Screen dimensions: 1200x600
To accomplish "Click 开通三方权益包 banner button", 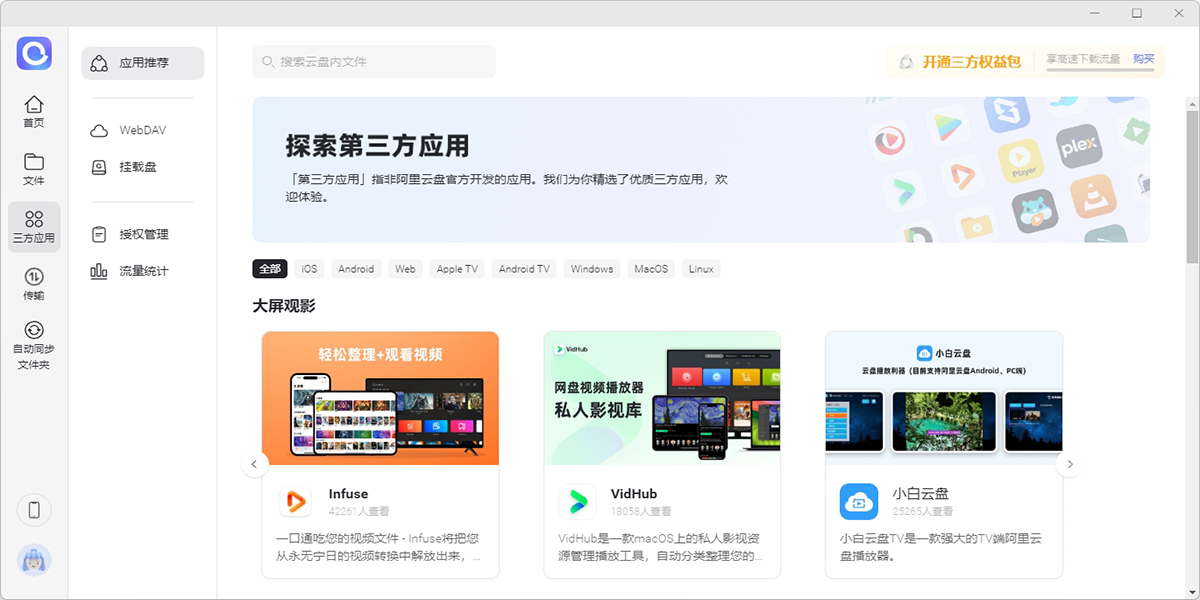I will pyautogui.click(x=971, y=62).
